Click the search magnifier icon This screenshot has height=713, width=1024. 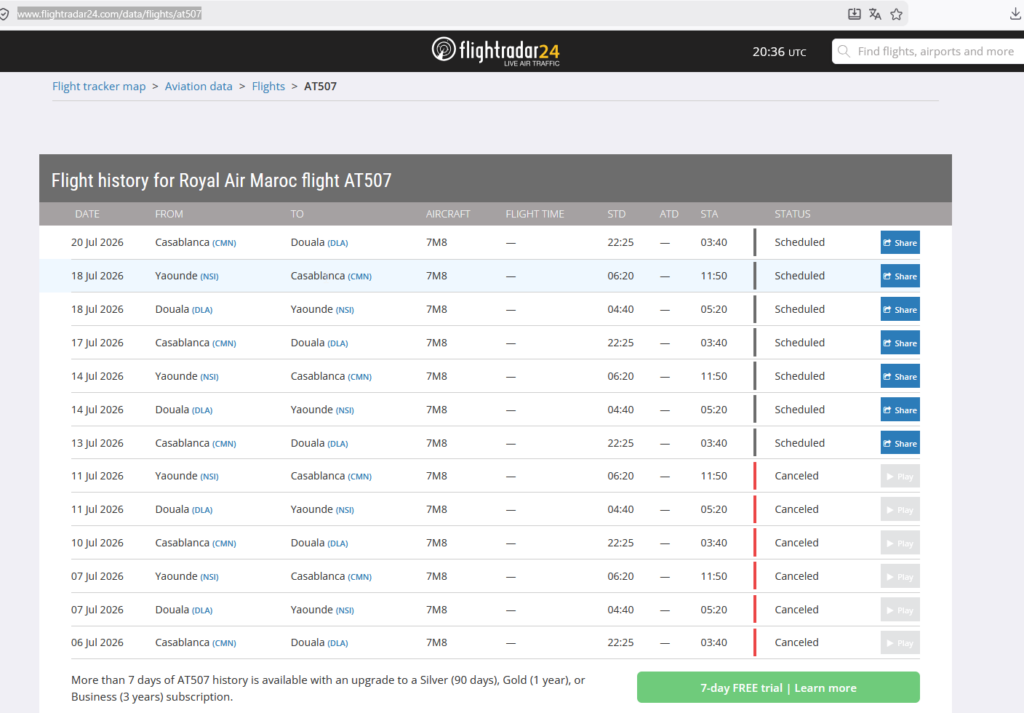[844, 51]
